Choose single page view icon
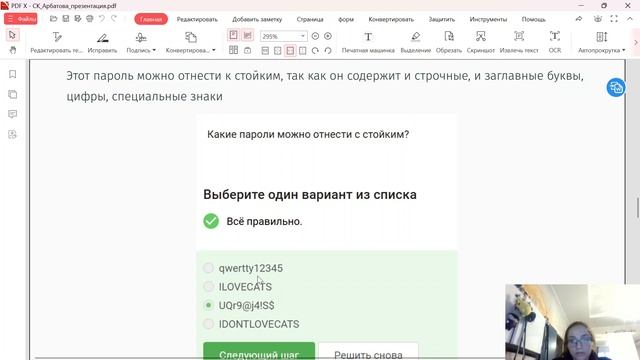Screen dimensions: 640x360 (x=233, y=35)
